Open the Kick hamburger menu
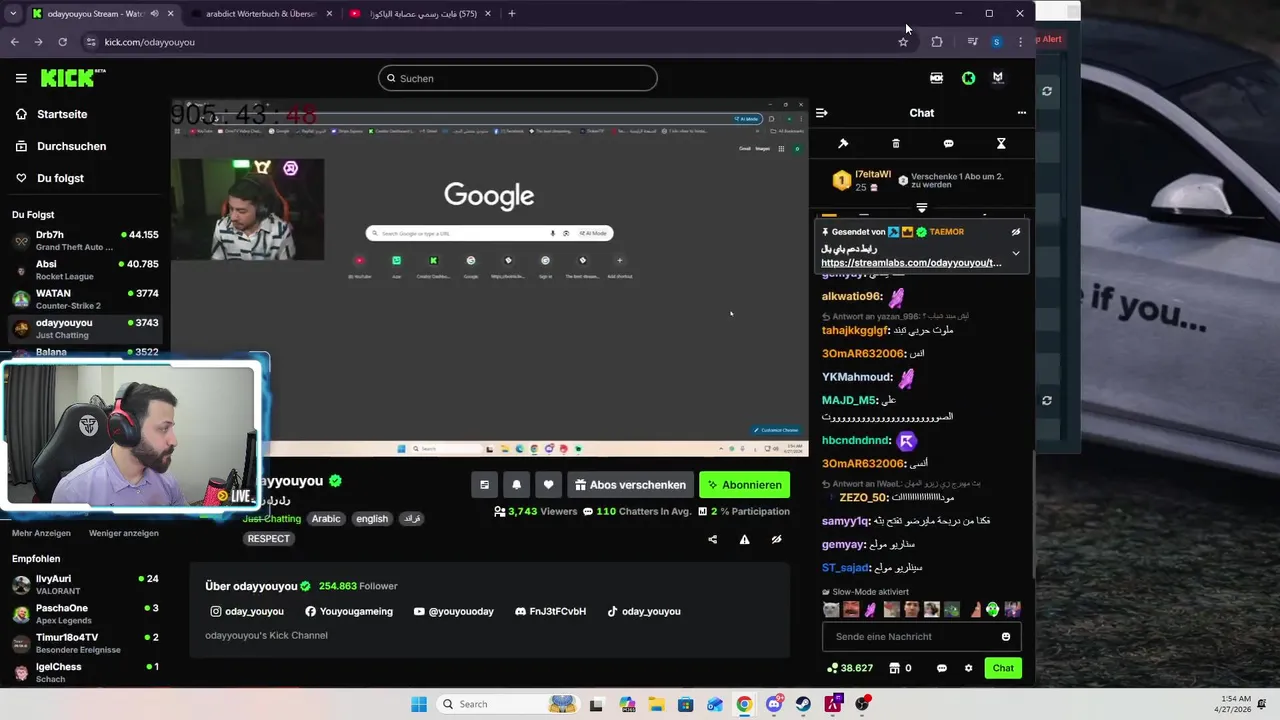The width and height of the screenshot is (1280, 720). 21,78
